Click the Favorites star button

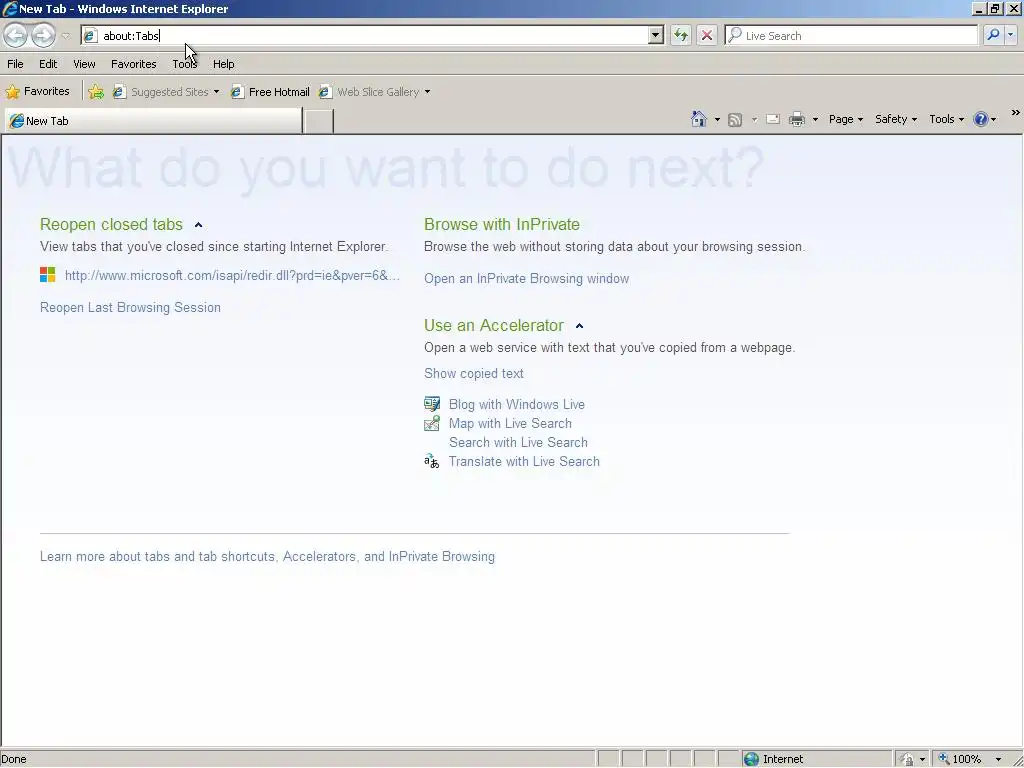click(37, 91)
